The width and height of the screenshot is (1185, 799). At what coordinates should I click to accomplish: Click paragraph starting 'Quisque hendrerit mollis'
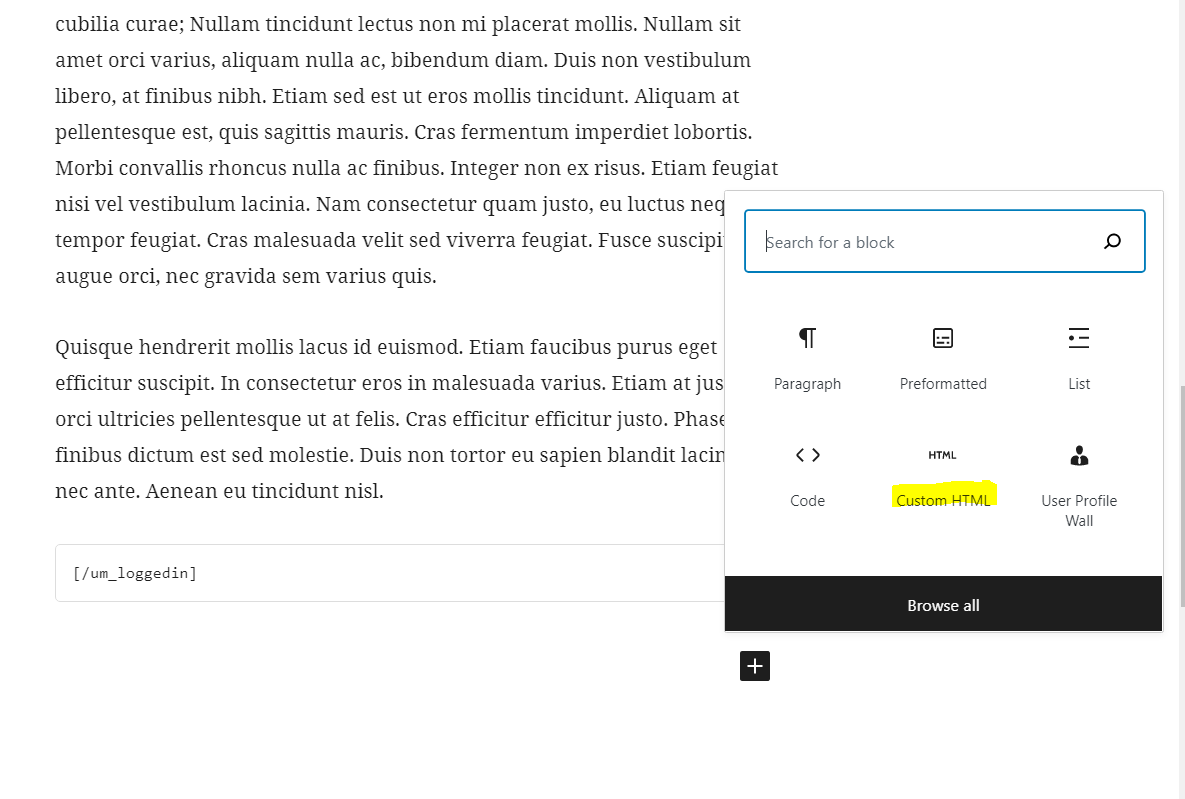tap(389, 419)
